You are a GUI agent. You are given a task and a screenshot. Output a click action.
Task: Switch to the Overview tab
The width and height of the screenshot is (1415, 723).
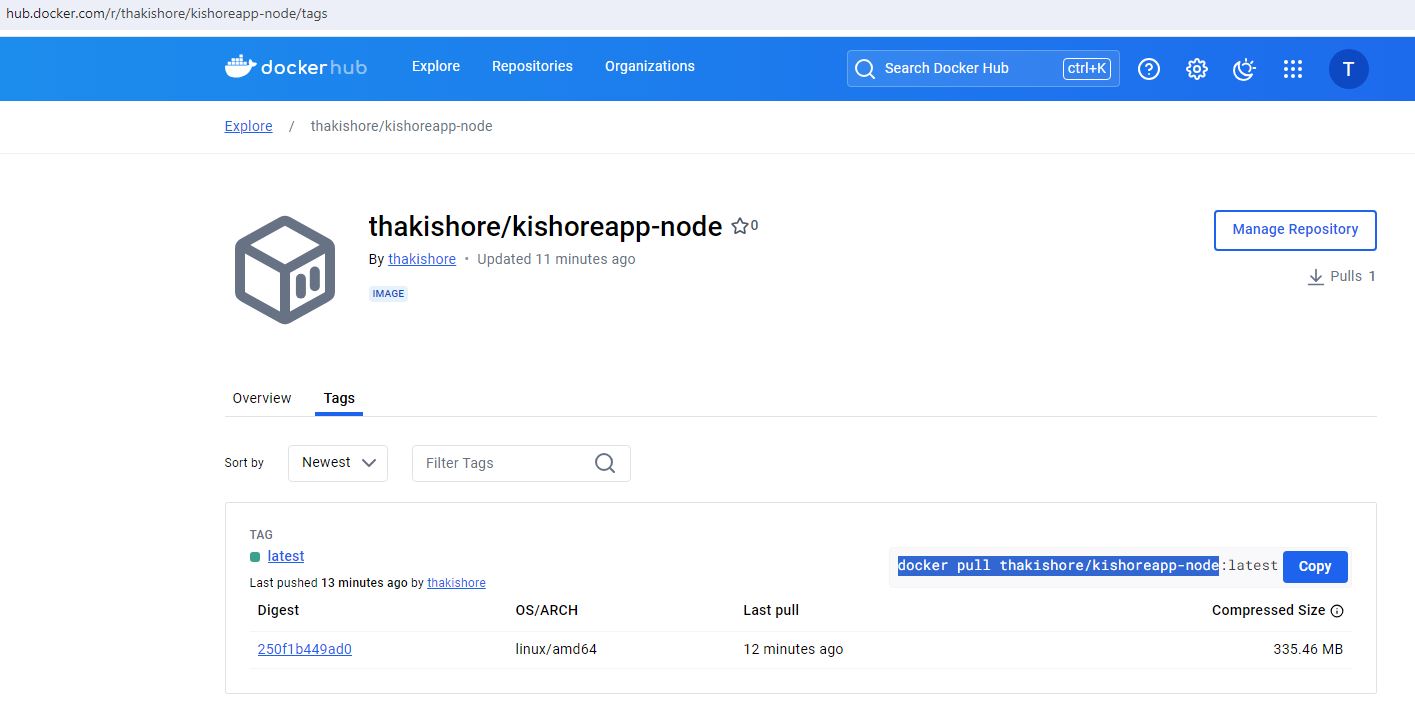click(x=262, y=398)
